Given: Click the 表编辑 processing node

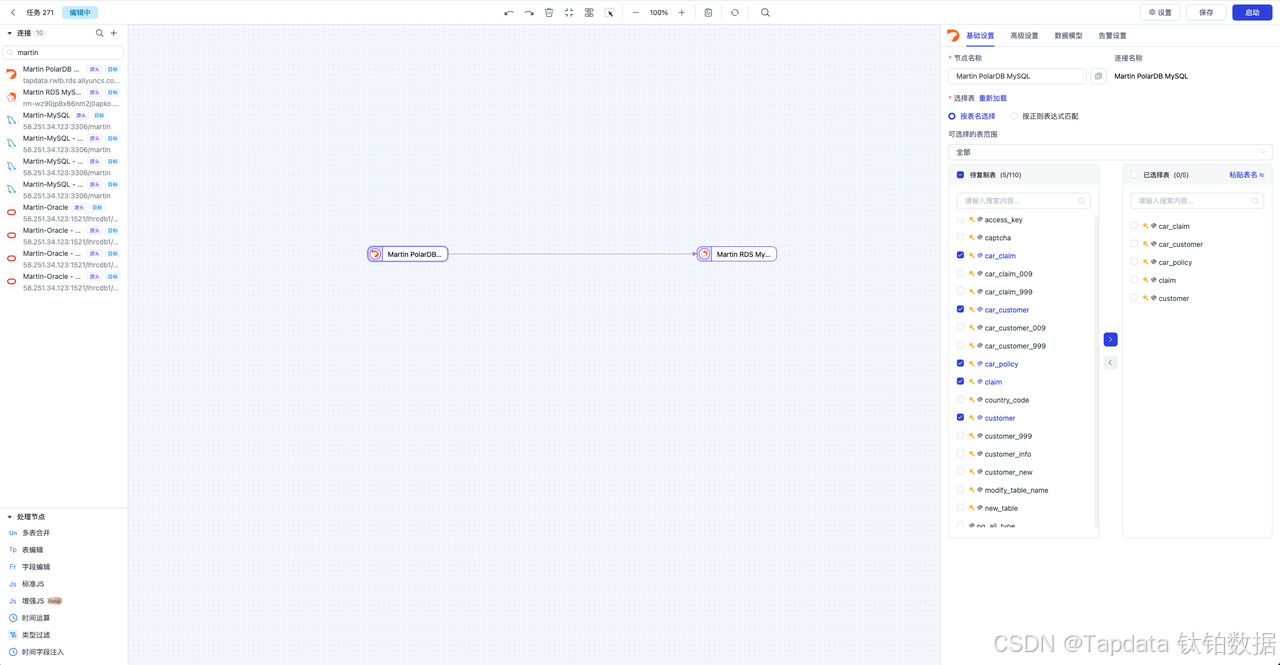Looking at the screenshot, I should tap(32, 550).
